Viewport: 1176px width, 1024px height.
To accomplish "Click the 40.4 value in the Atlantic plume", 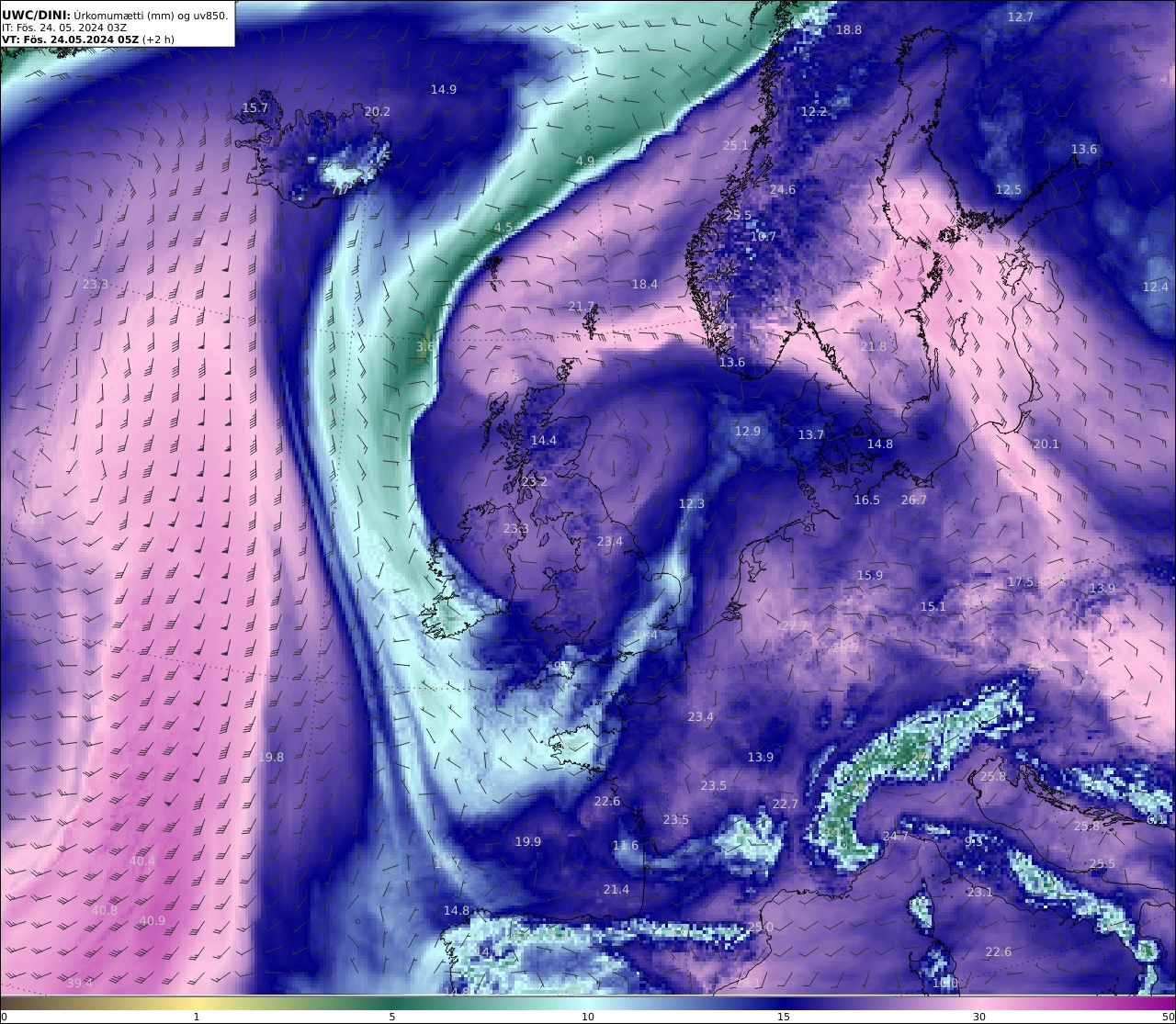I will 142,861.
